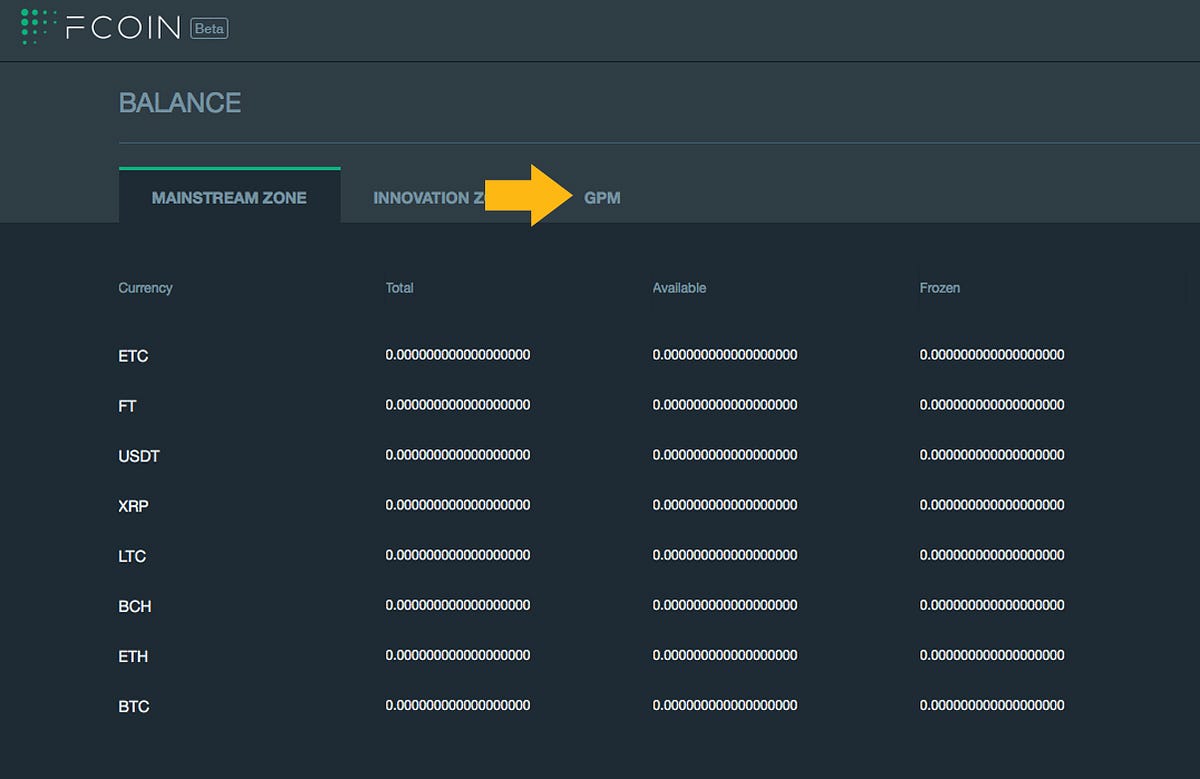Click the Beta badge beside FCoin
This screenshot has width=1200, height=779.
(x=209, y=29)
